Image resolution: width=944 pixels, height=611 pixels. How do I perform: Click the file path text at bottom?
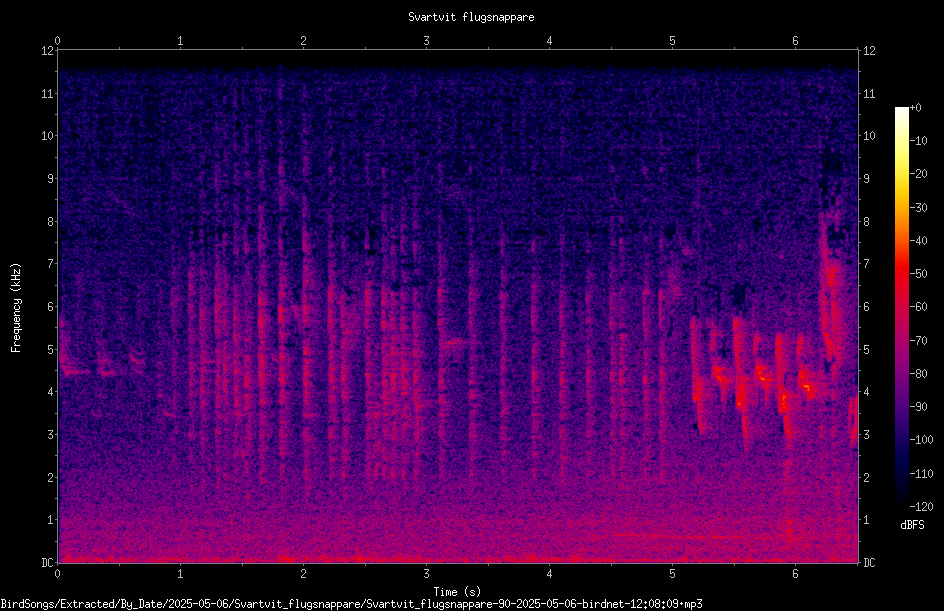click(x=352, y=604)
